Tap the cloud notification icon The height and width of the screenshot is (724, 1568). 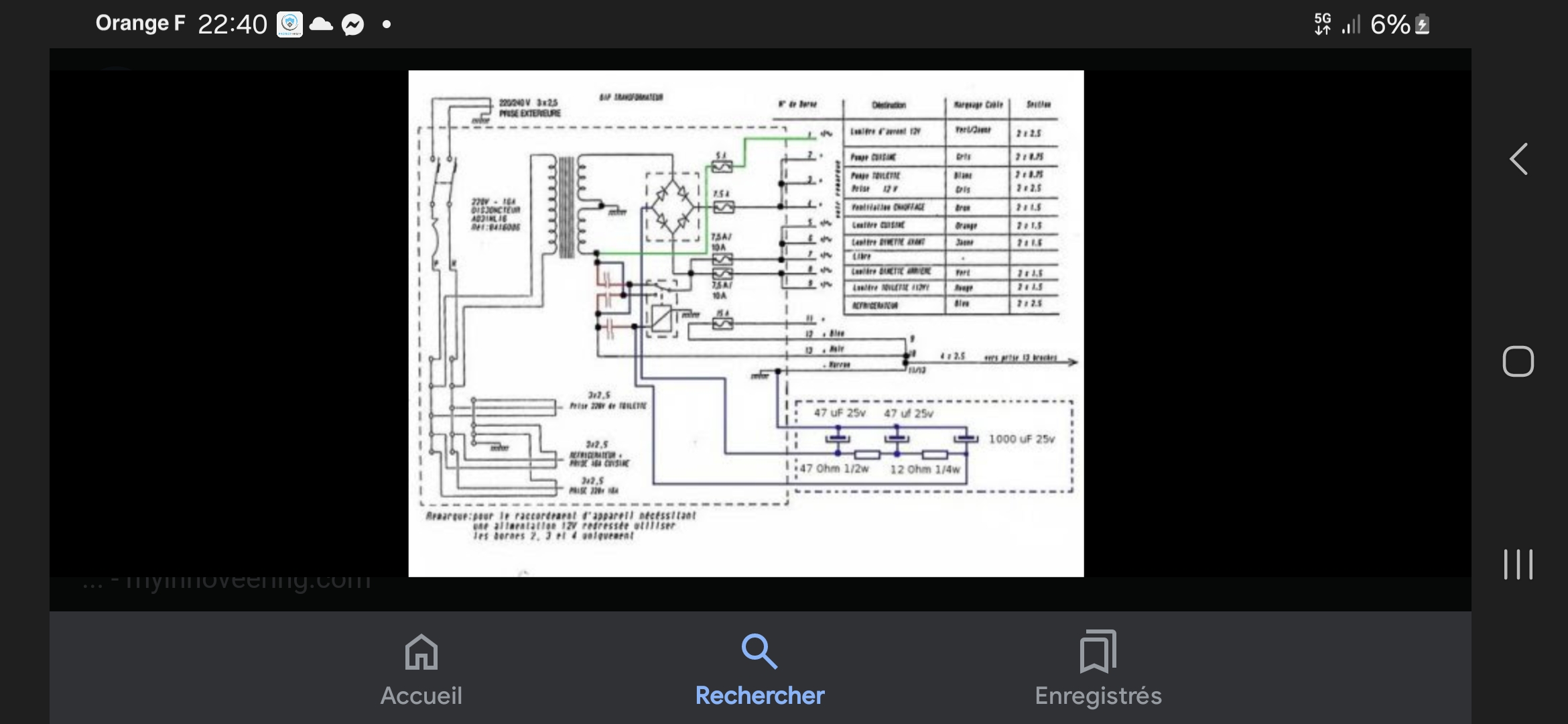tap(321, 25)
